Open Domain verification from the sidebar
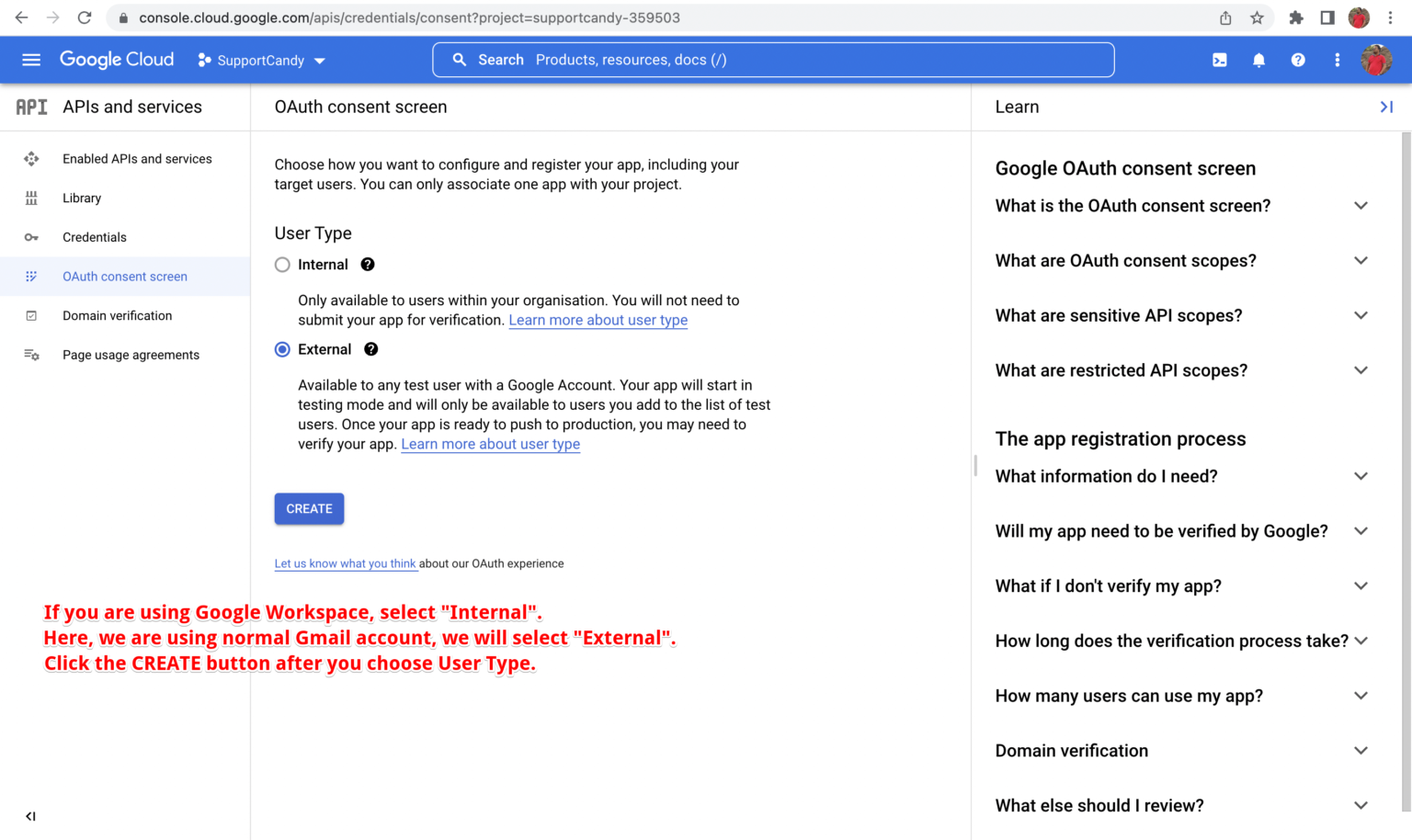The height and width of the screenshot is (840, 1412). tap(117, 315)
